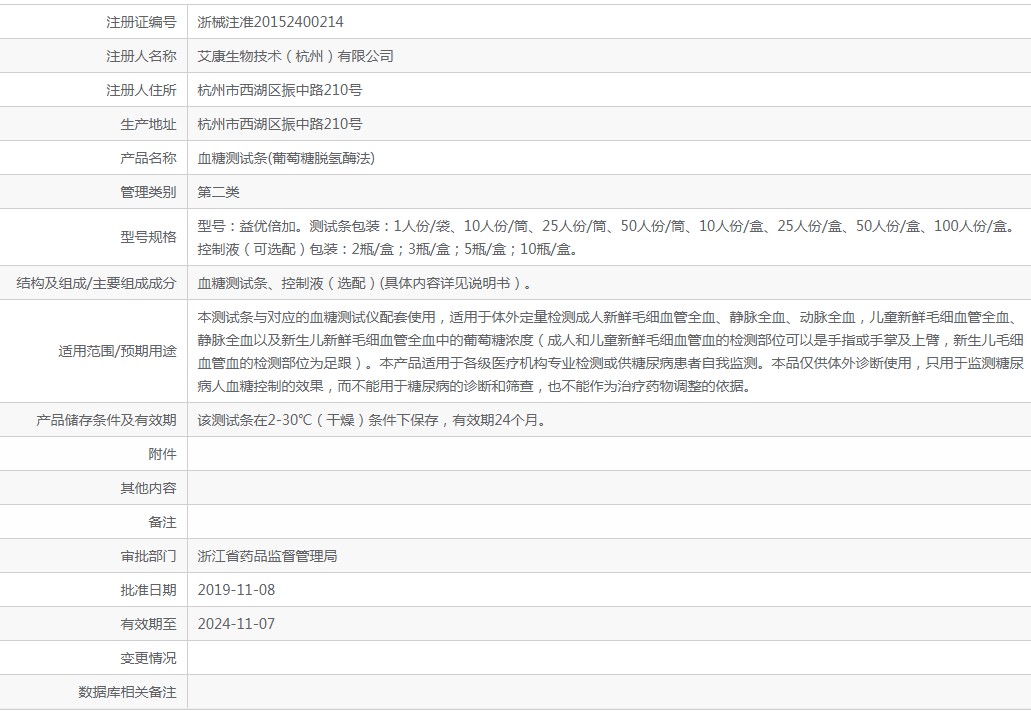This screenshot has width=1031, height=711.
Task: Click the 结构及组成/主要组成成分 label
Action: (97, 283)
